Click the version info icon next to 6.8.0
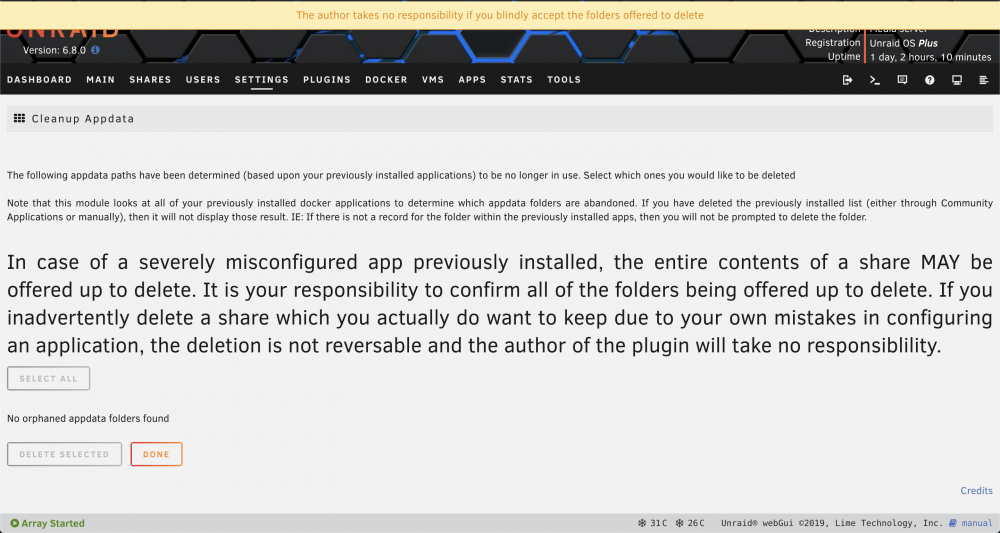 coord(95,50)
